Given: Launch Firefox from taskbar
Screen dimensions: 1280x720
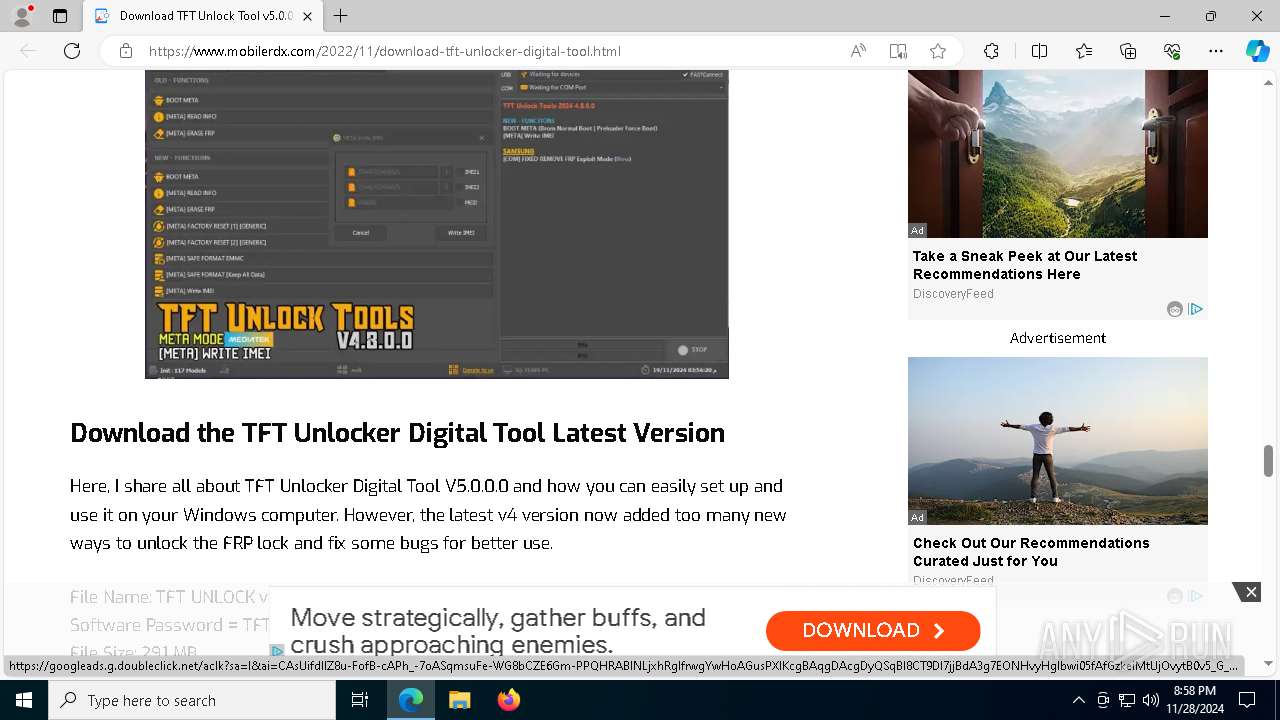Looking at the screenshot, I should point(508,700).
